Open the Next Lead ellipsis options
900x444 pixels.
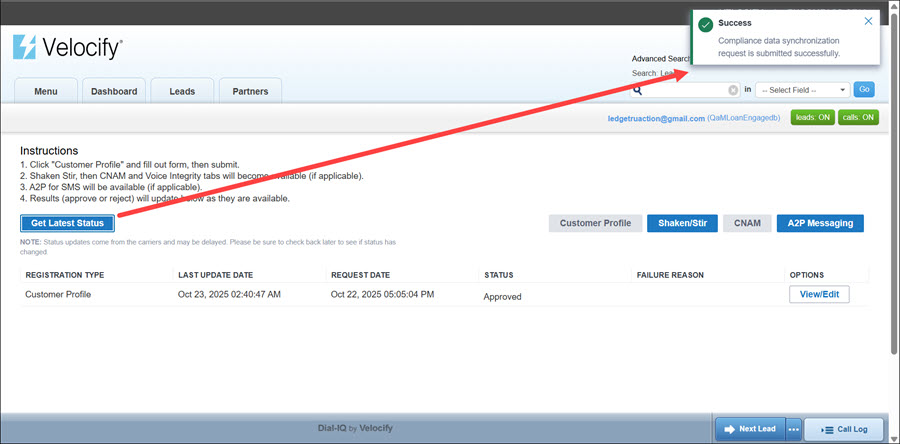pyautogui.click(x=794, y=429)
